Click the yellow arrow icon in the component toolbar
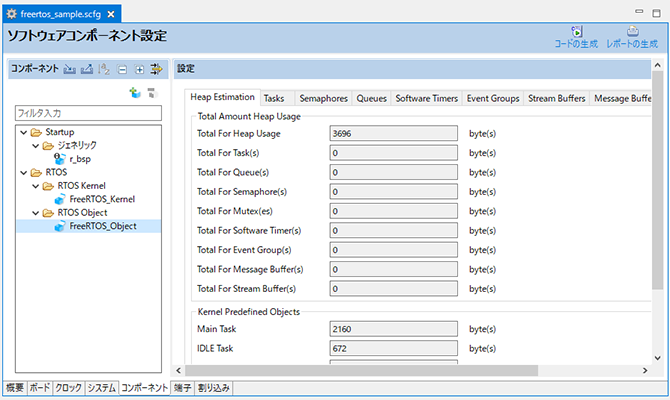This screenshot has width=670, height=400. pos(156,69)
